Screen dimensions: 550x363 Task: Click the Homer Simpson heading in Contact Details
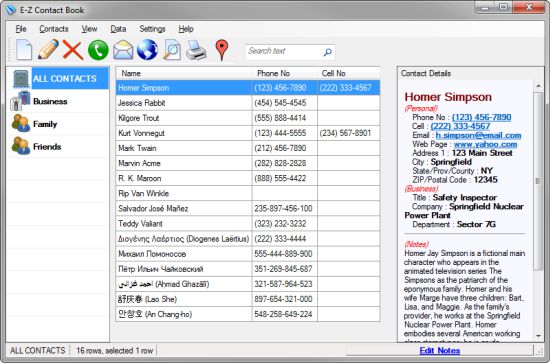[x=448, y=97]
